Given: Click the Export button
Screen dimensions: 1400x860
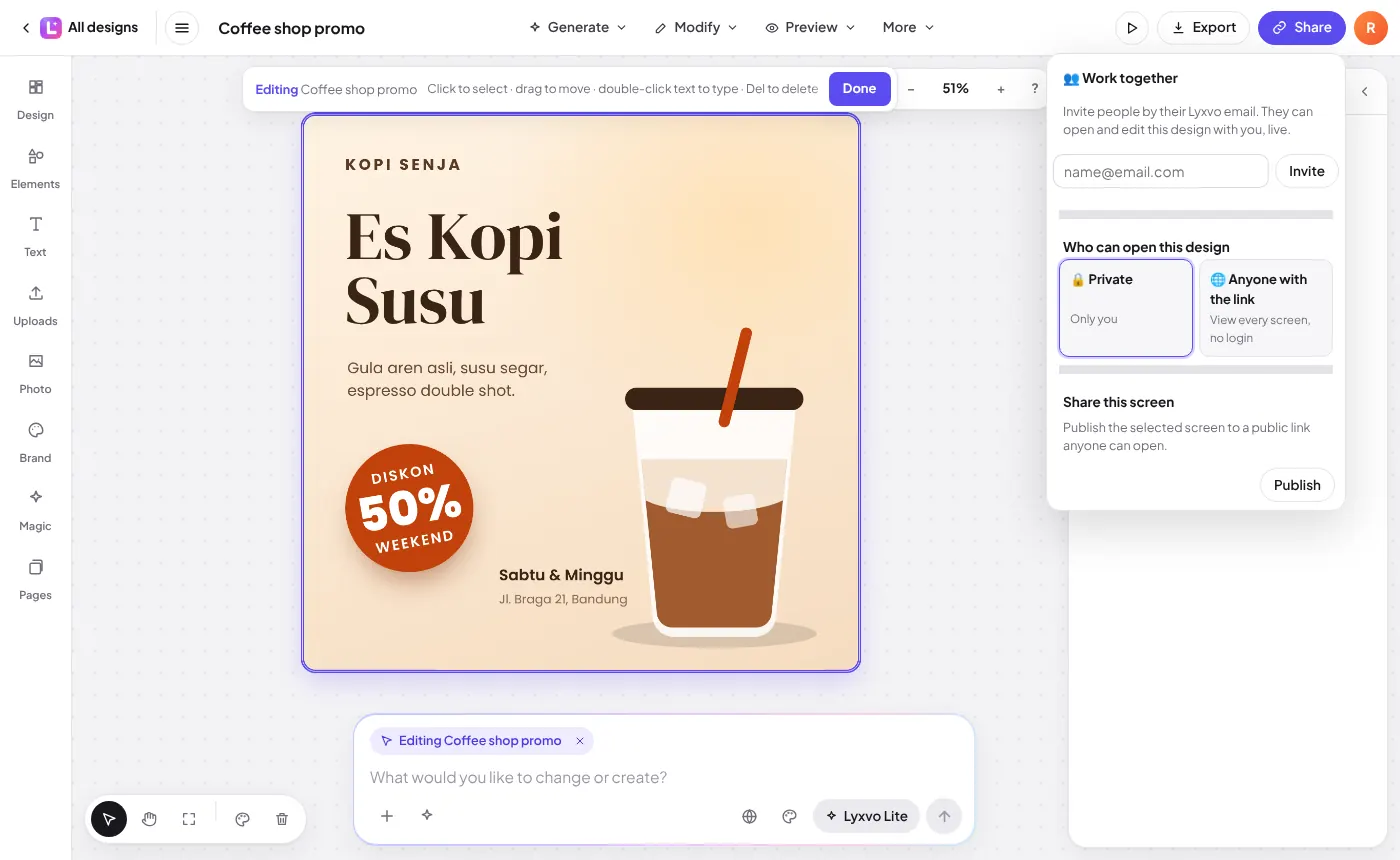Looking at the screenshot, I should tap(1204, 28).
